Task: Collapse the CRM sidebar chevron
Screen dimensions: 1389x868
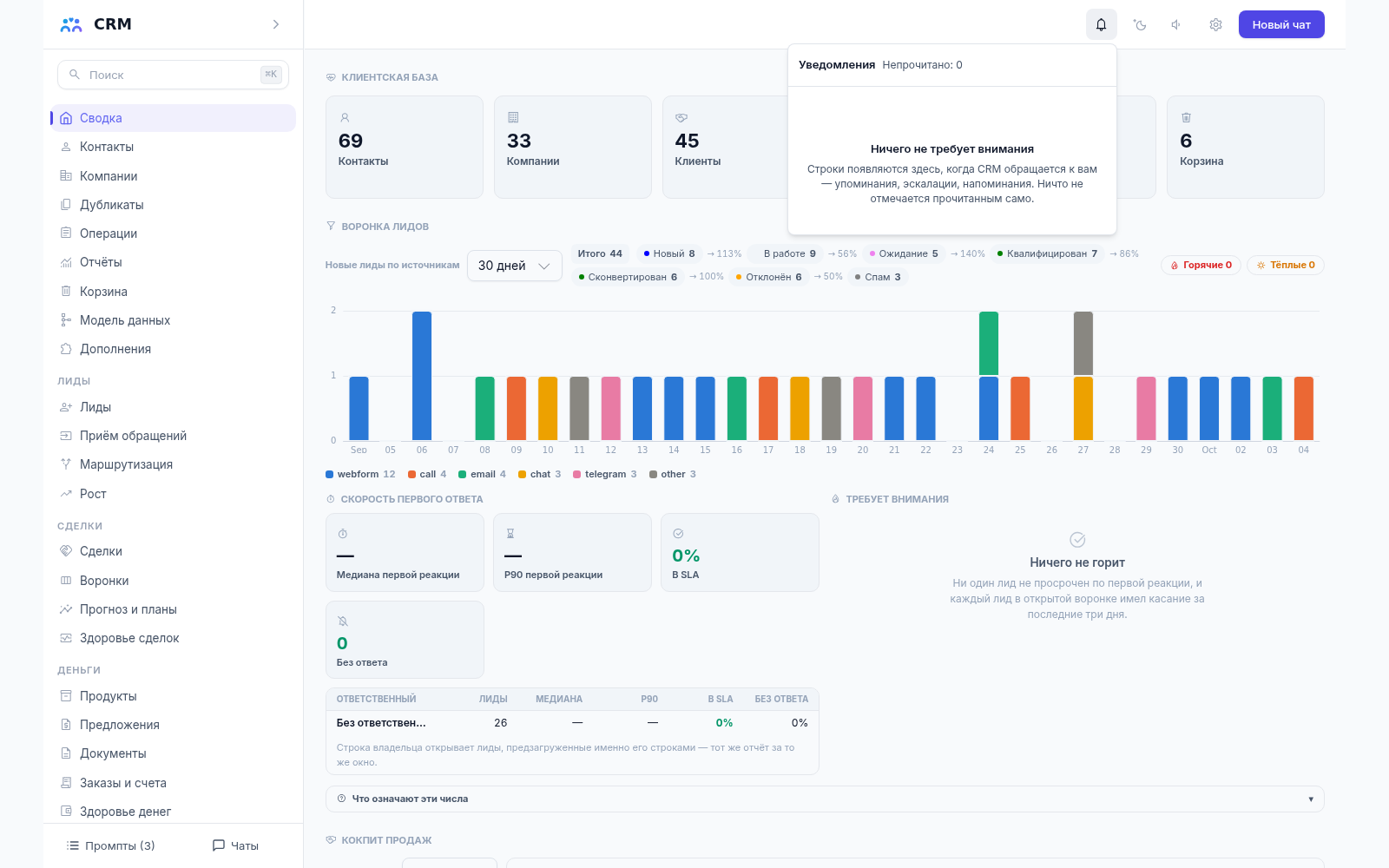Action: click(276, 24)
